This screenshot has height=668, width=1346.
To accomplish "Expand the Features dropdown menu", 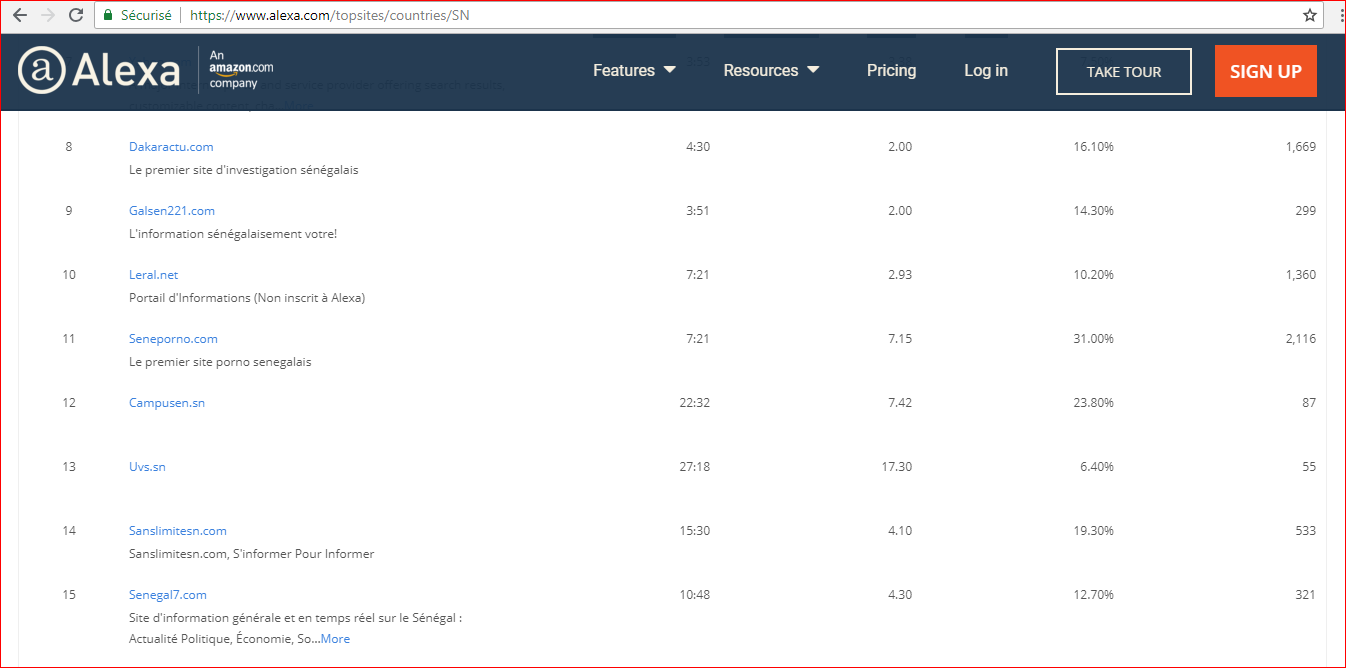I will tap(634, 70).
